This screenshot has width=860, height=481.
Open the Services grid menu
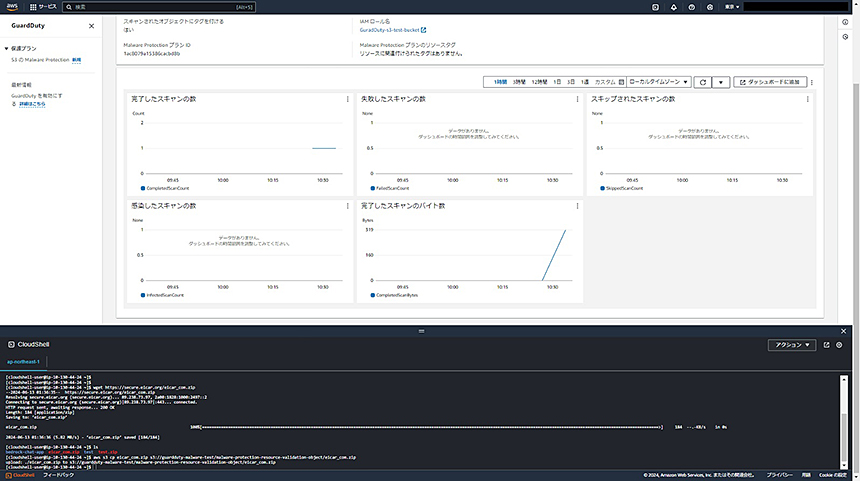43,7
